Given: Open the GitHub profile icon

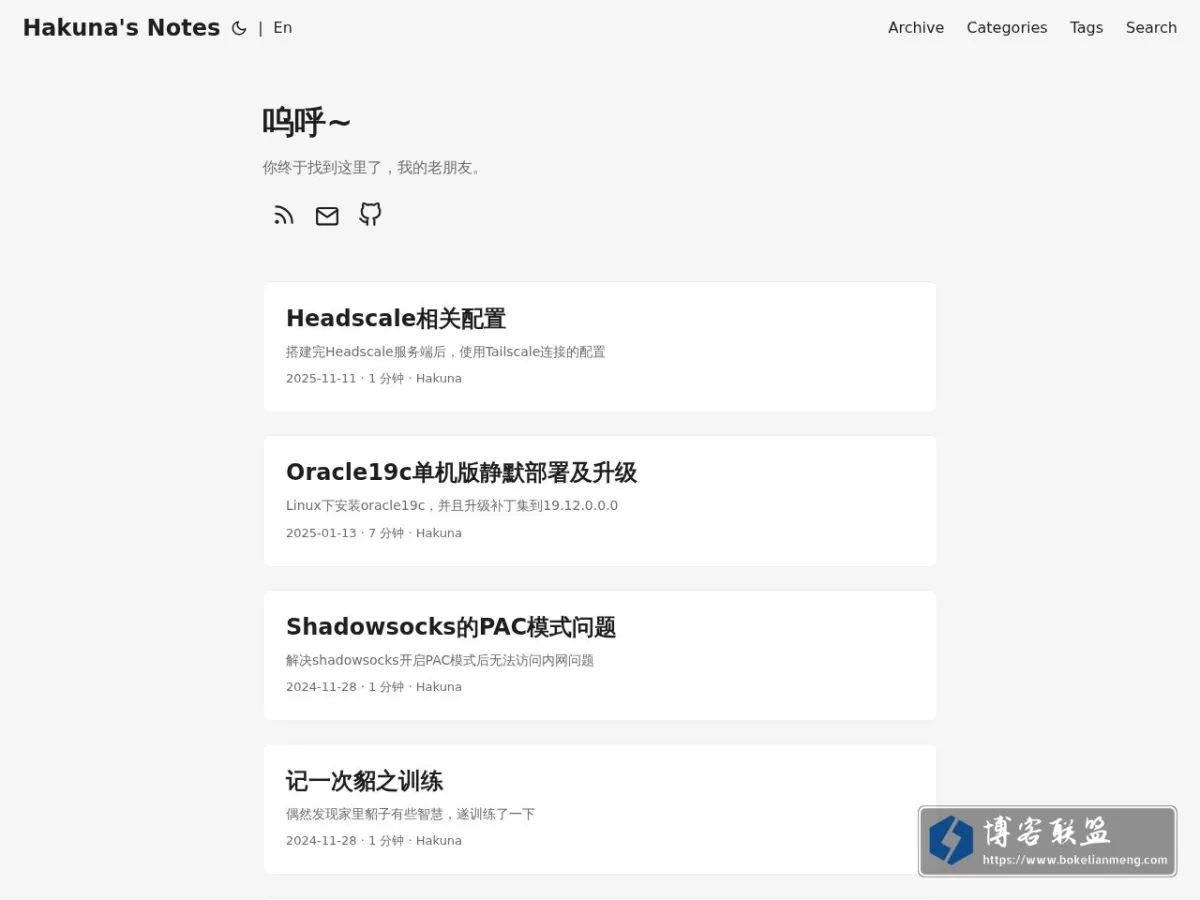Looking at the screenshot, I should pyautogui.click(x=371, y=215).
